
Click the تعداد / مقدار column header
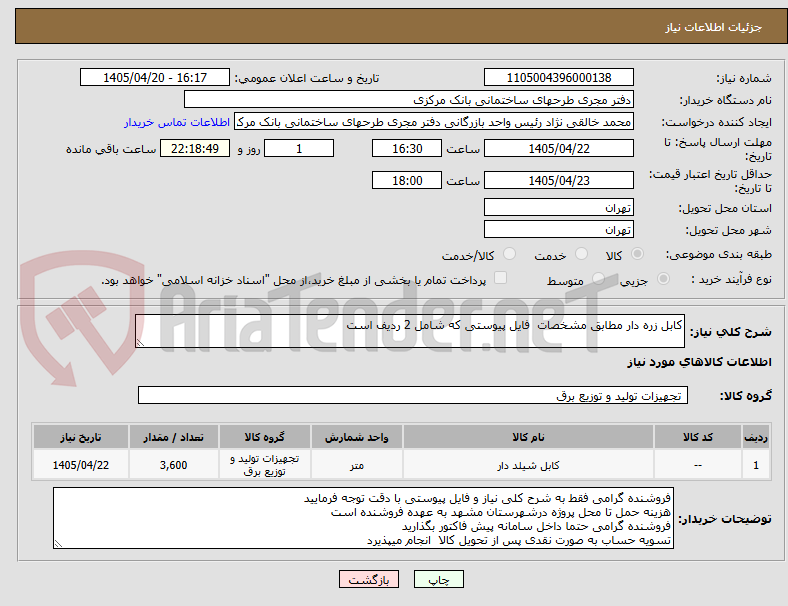pyautogui.click(x=173, y=437)
